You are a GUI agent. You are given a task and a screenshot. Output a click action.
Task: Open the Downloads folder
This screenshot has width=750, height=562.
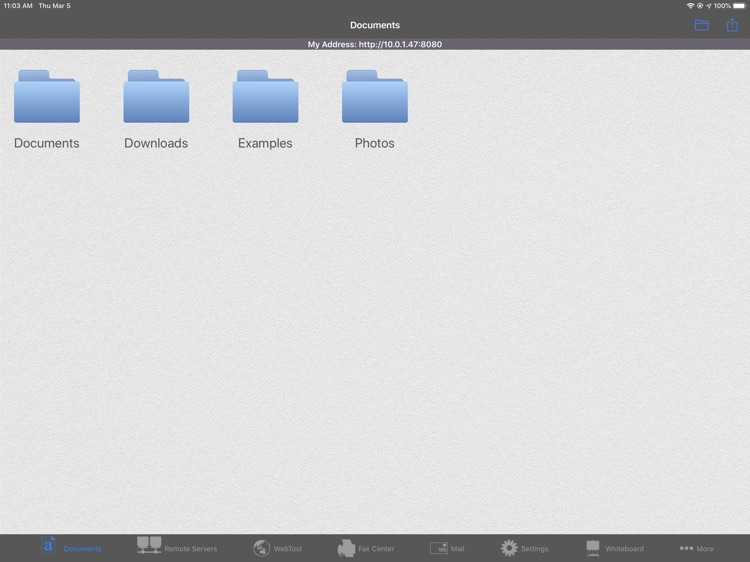[x=156, y=98]
